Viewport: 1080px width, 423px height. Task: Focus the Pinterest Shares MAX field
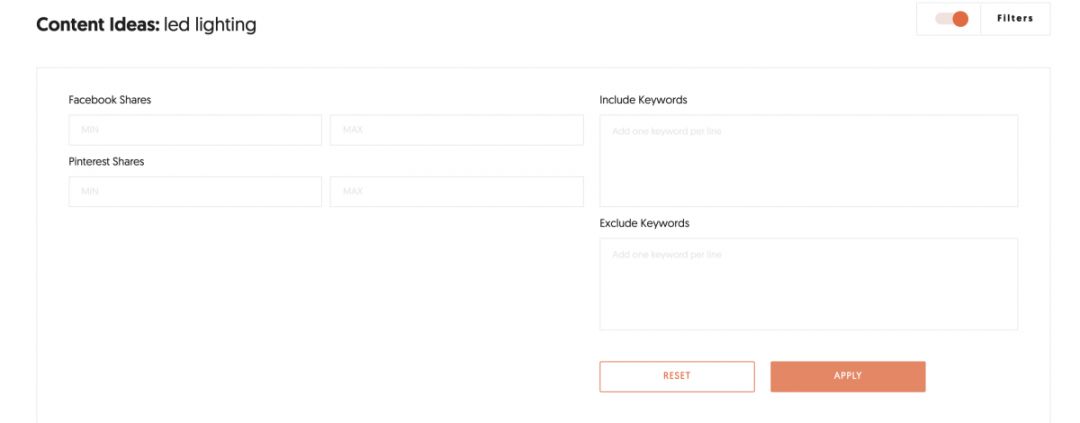pyautogui.click(x=456, y=192)
